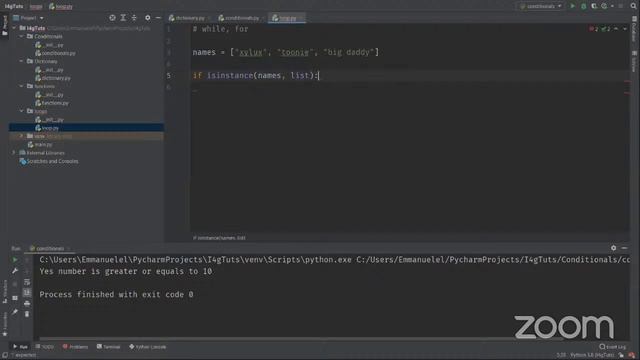Toggle the Favorites side tool window
Image resolution: width=640 pixels, height=360 pixels.
(4, 324)
